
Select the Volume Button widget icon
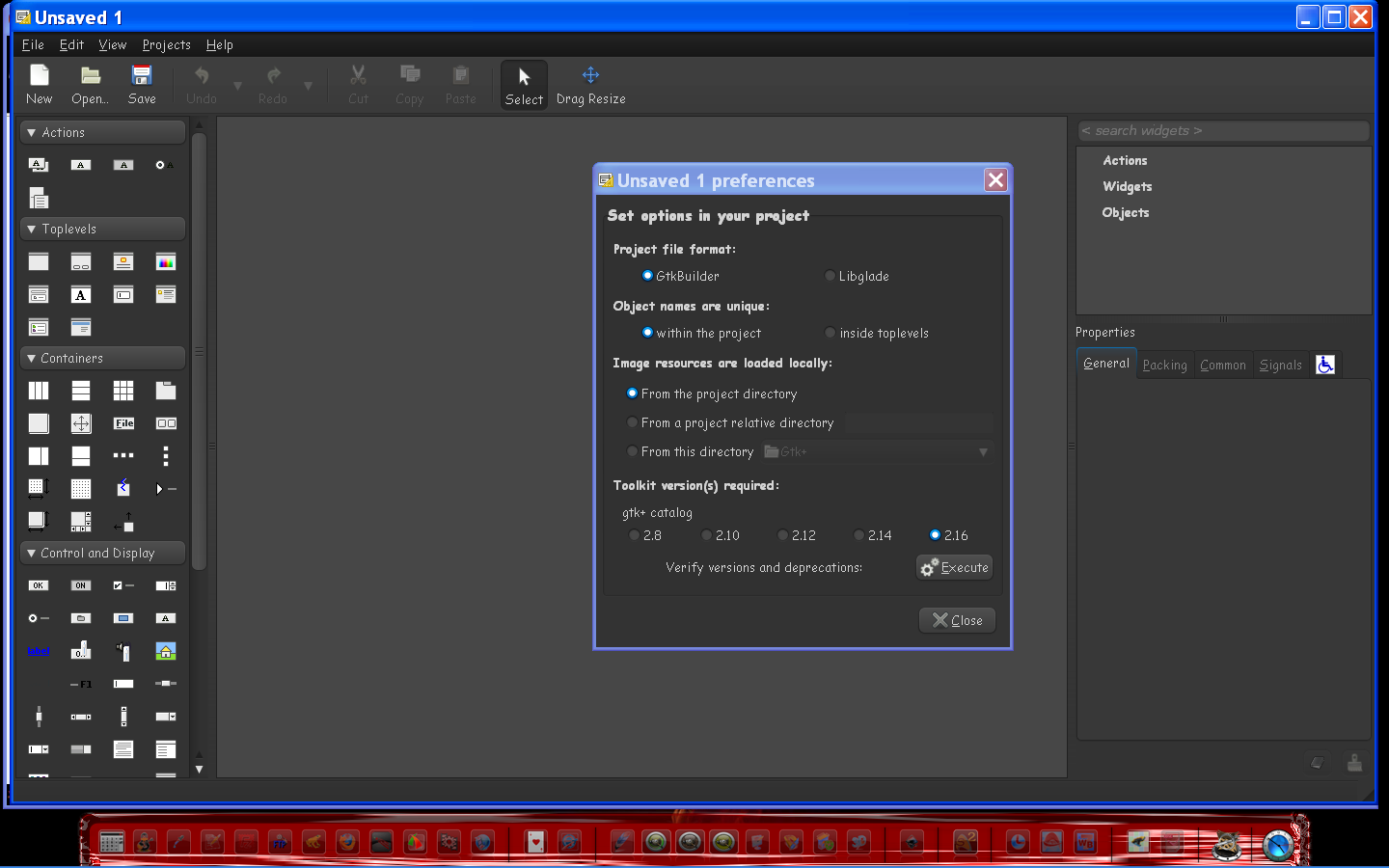coord(123,651)
